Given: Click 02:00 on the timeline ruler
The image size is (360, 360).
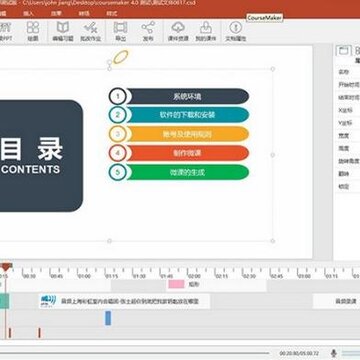Looking at the screenshot, I should 194,276.
